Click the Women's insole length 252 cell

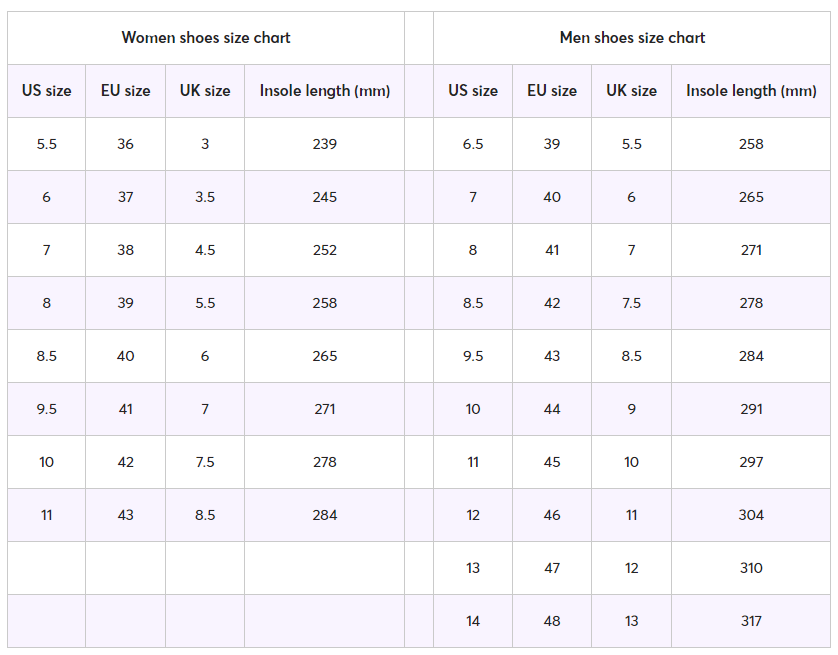pos(324,250)
